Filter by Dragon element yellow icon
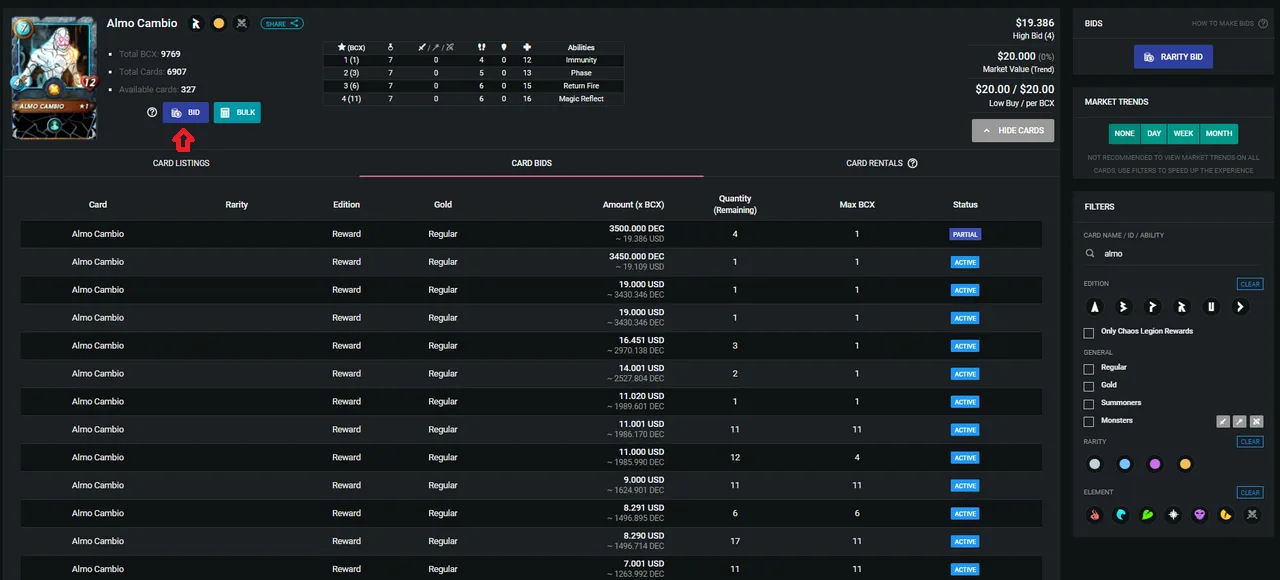This screenshot has width=1280, height=580. point(1225,515)
